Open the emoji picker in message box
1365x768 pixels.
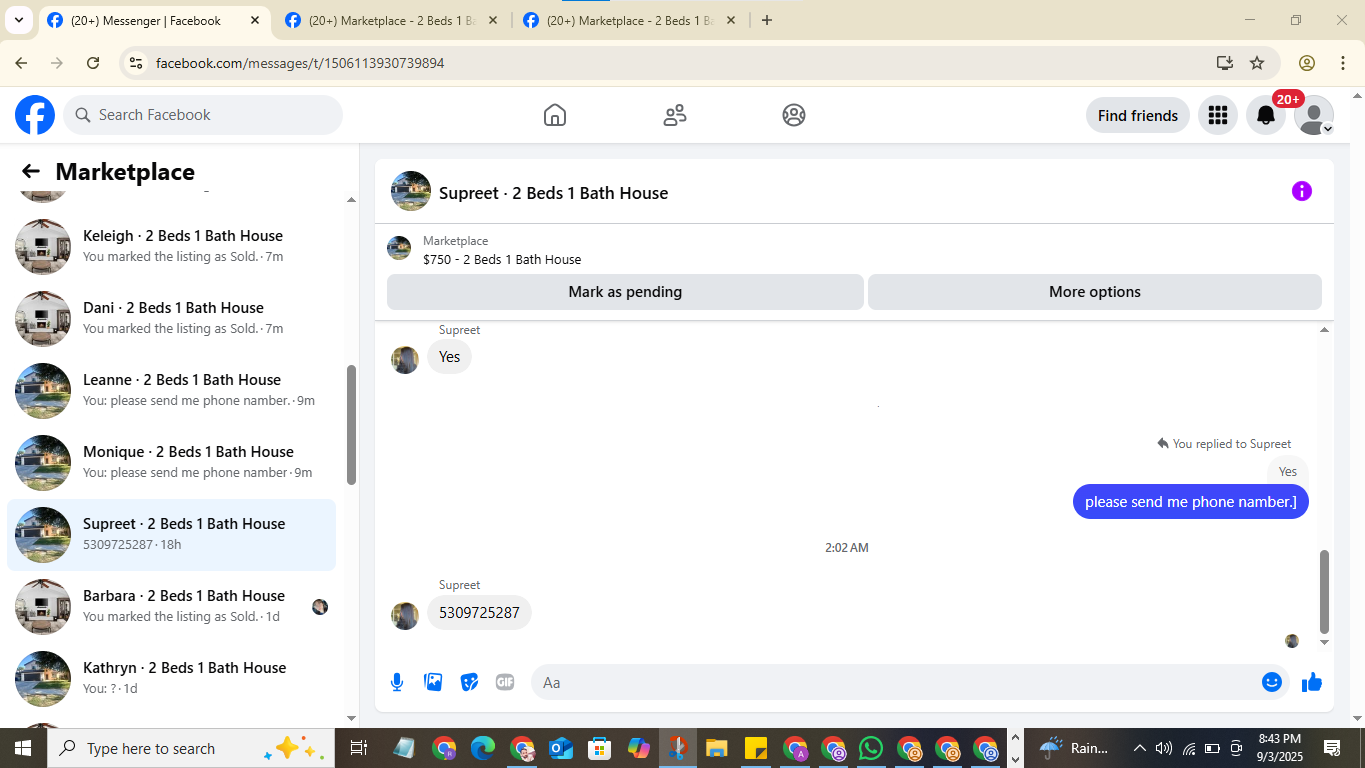coord(1271,682)
